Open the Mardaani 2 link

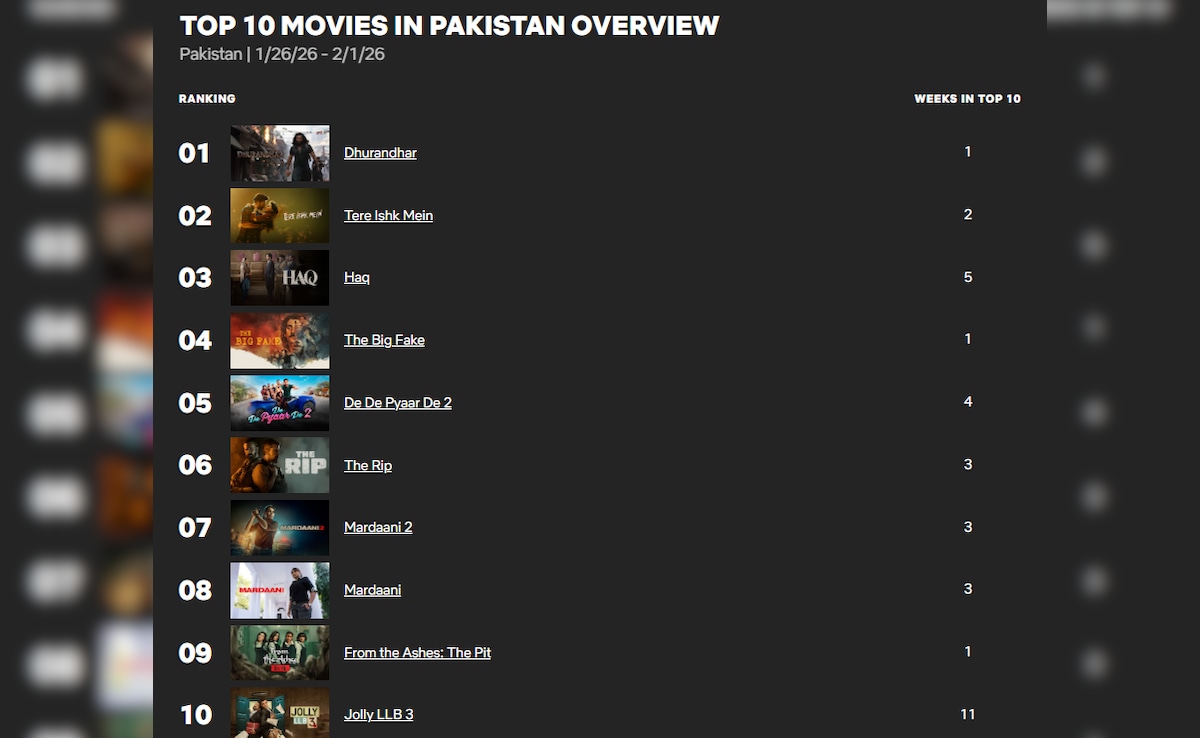tap(378, 527)
